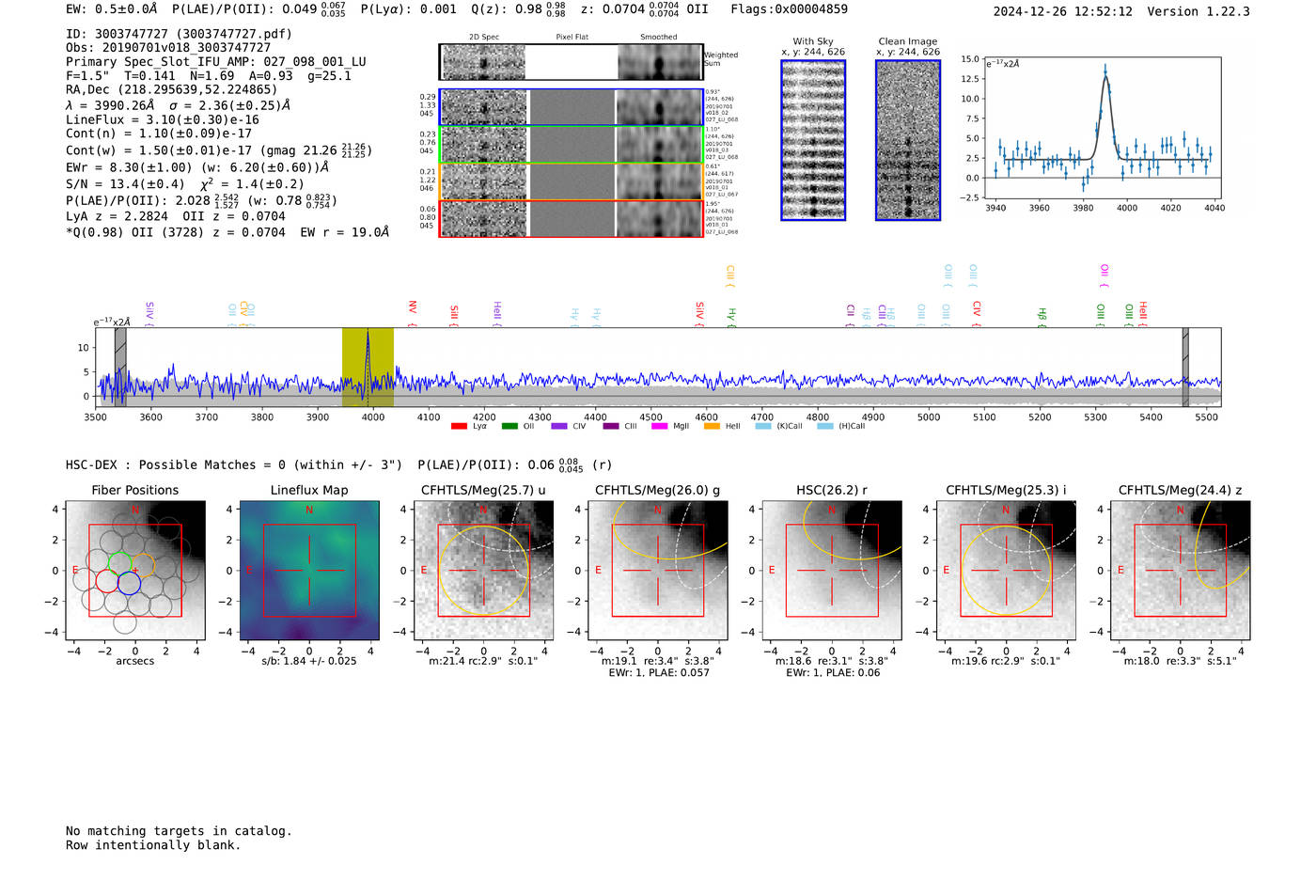The width and height of the screenshot is (1316, 896).
Task: Click the EWr = 8.30(±1.00) line
Action: [197, 168]
